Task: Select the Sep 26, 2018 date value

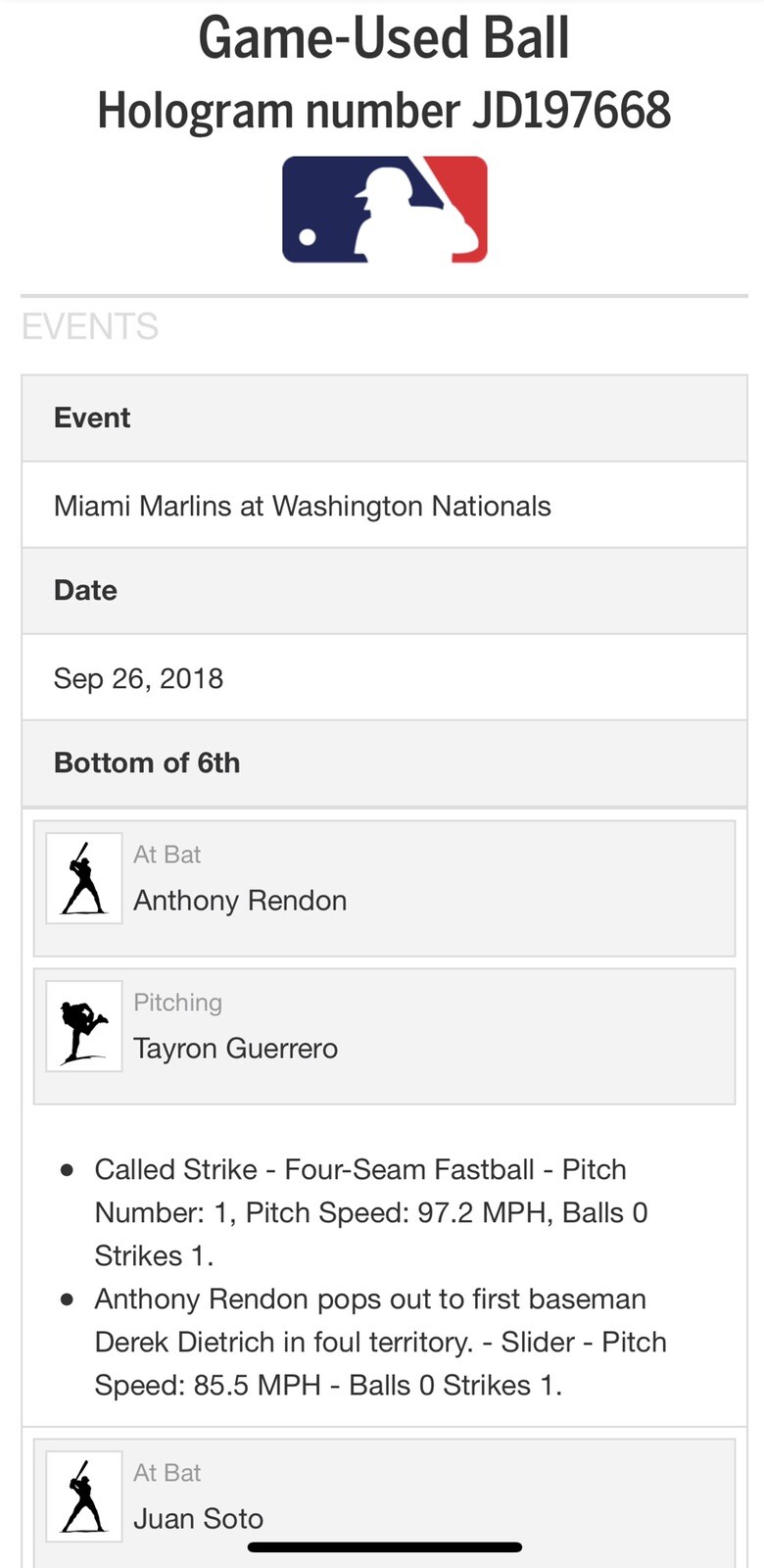Action: pyautogui.click(x=138, y=678)
